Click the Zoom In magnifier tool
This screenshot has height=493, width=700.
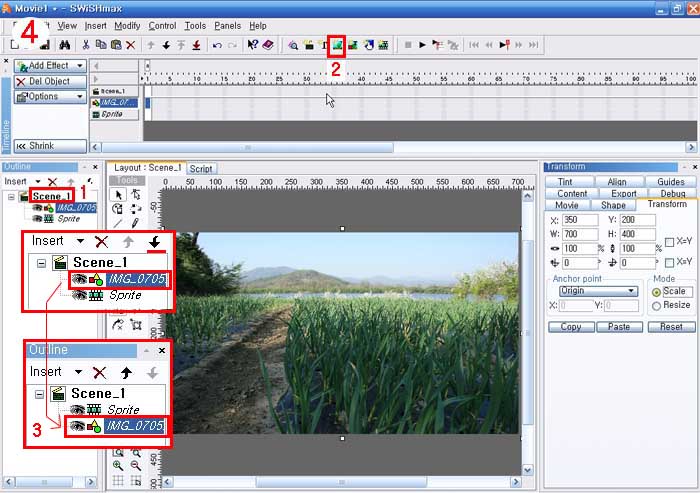tap(118, 466)
